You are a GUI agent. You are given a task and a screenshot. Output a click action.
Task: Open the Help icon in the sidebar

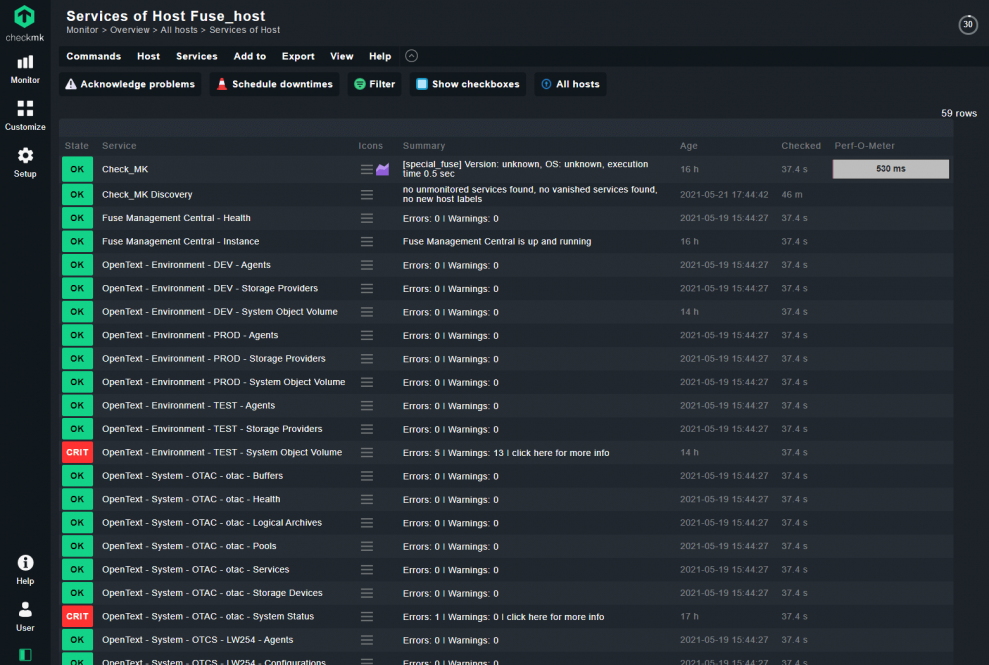click(x=24, y=565)
